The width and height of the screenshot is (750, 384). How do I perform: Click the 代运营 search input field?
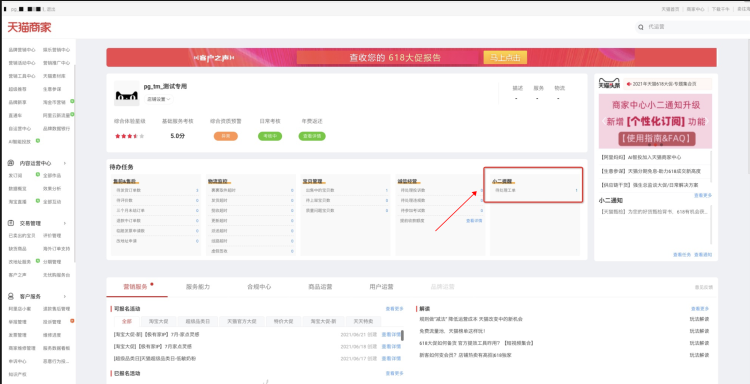(x=696, y=27)
